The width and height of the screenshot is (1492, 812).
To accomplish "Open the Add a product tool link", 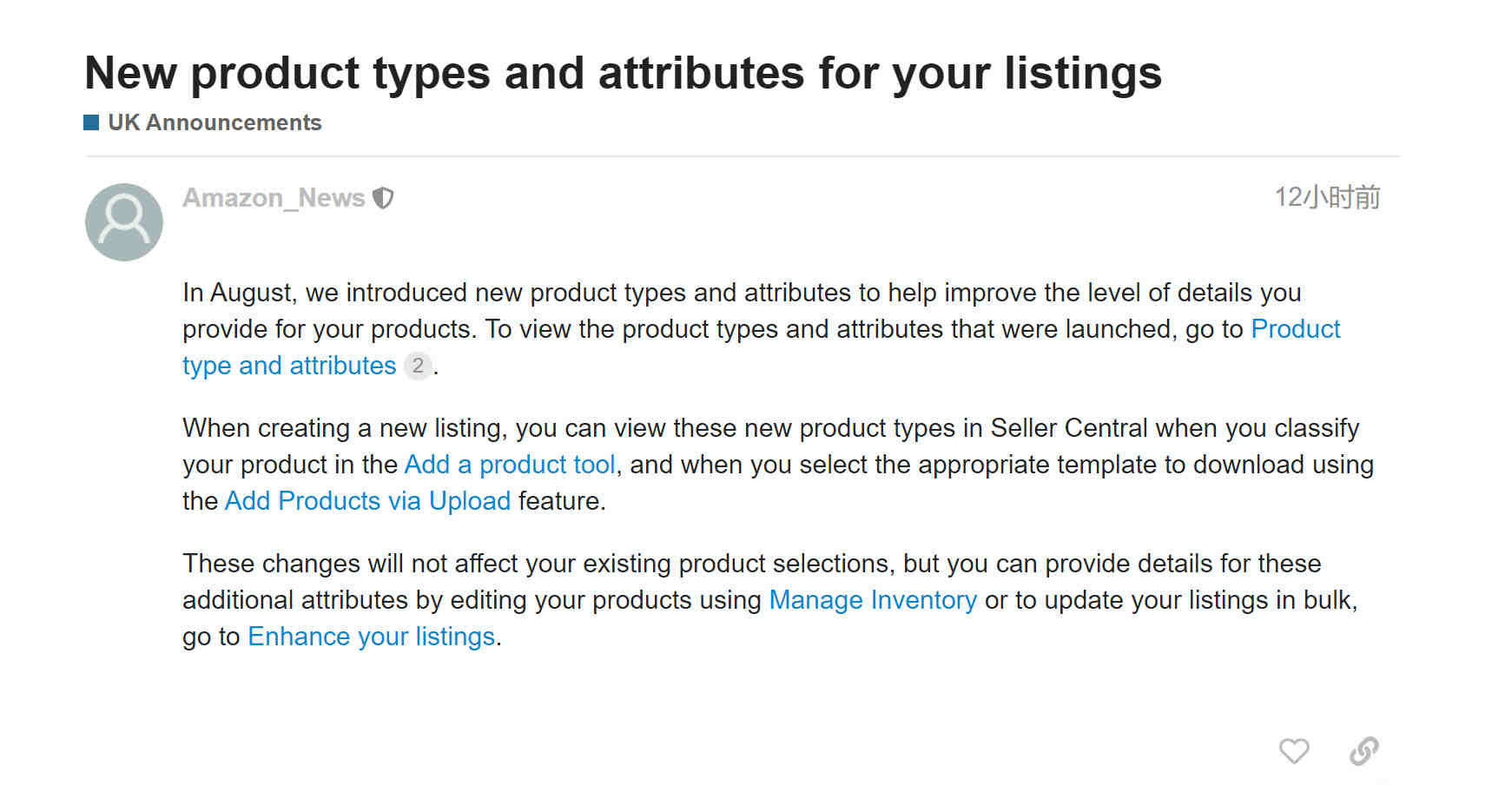I will click(510, 465).
